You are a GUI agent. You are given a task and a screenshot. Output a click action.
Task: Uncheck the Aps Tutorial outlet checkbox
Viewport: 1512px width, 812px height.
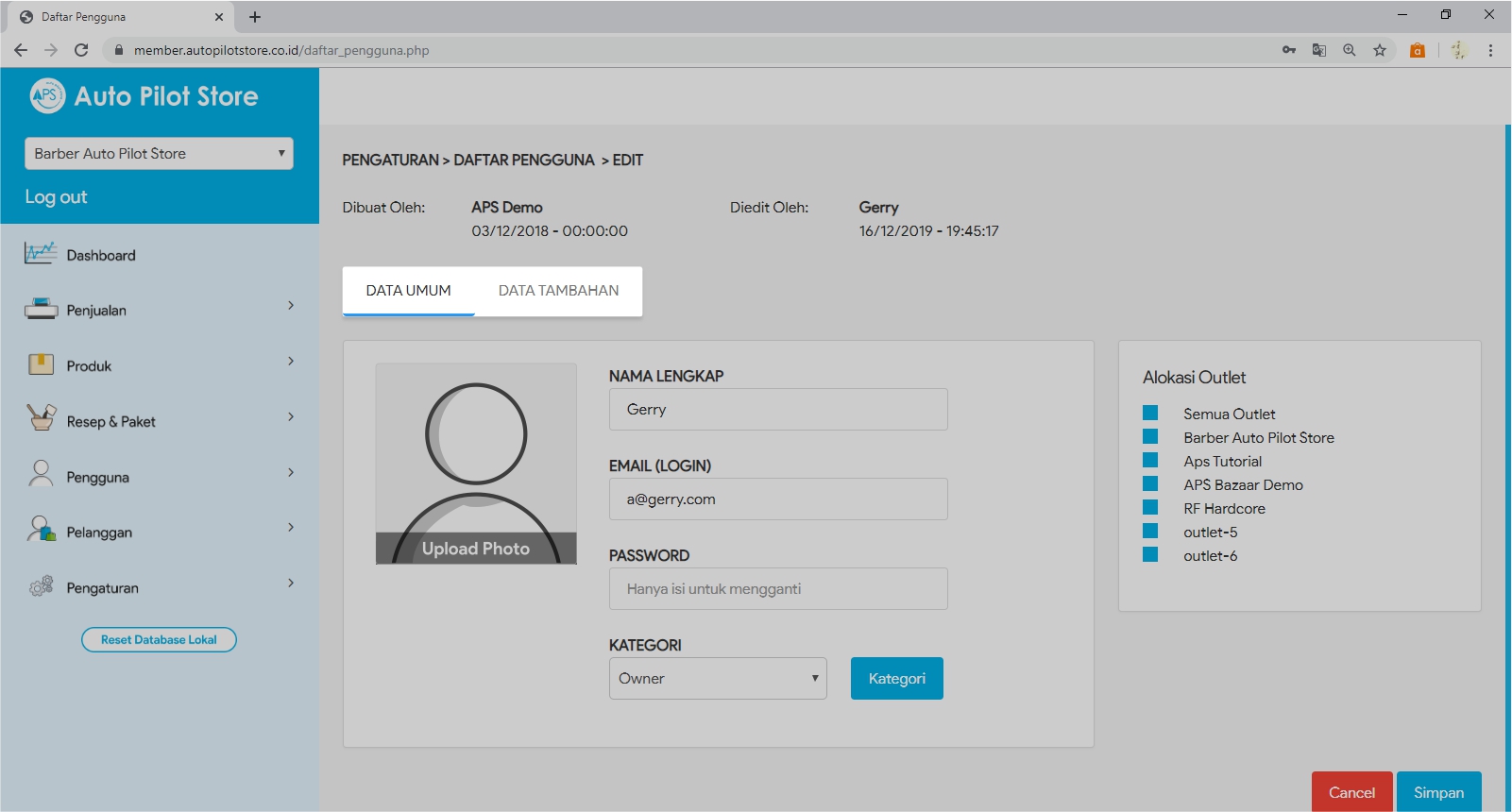(x=1150, y=460)
